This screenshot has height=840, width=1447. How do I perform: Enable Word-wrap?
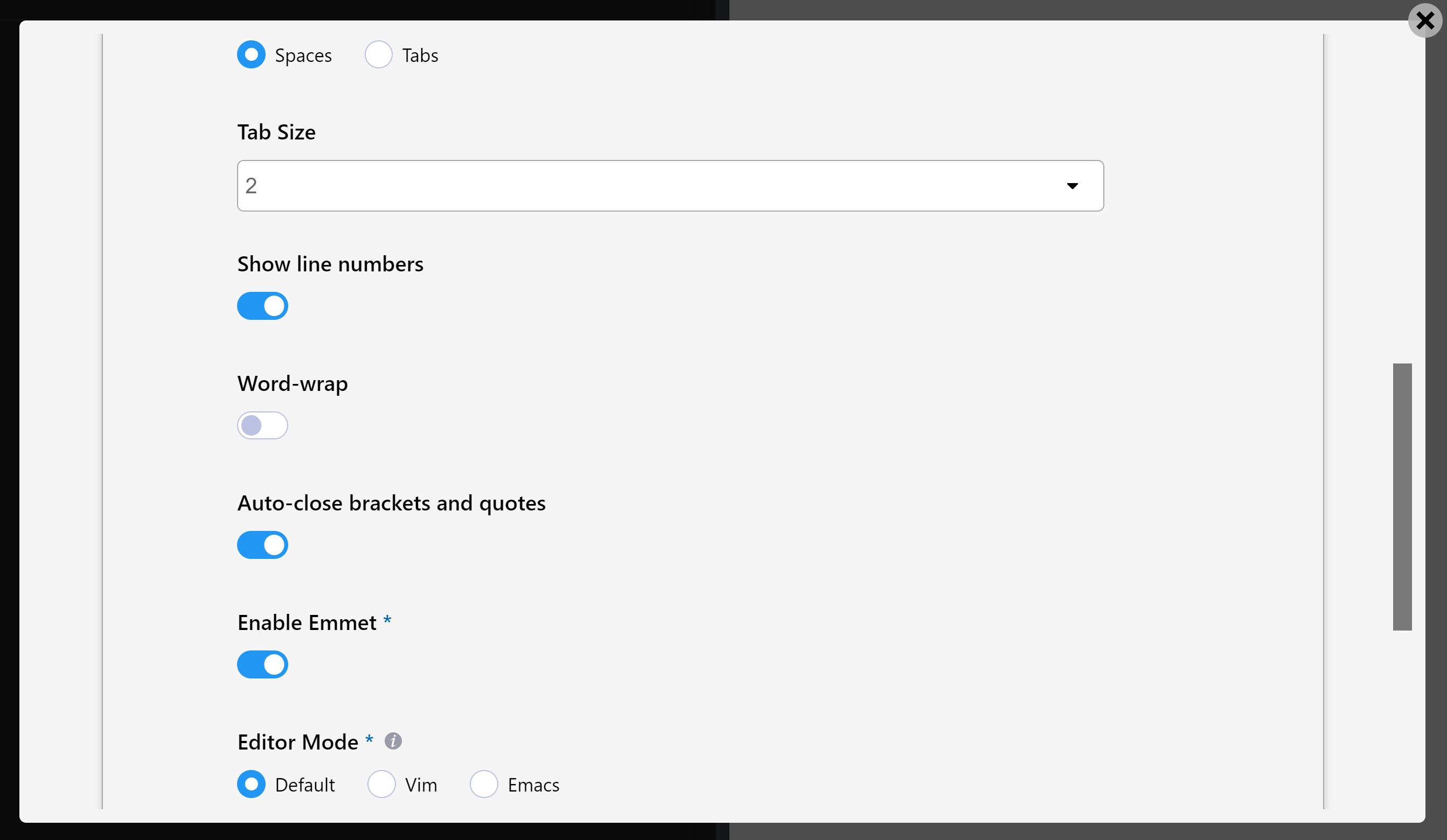click(x=262, y=425)
